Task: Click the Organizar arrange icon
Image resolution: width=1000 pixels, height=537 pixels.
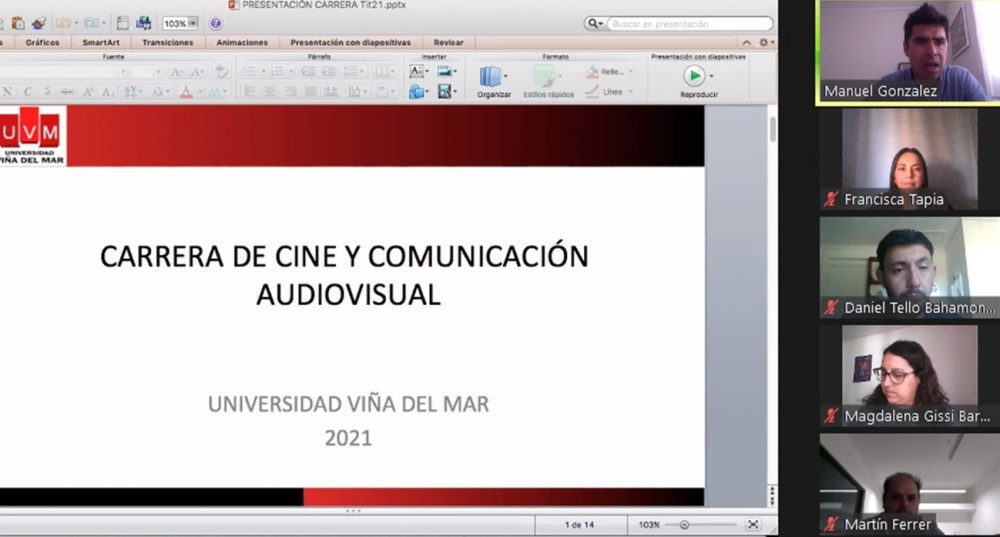Action: 490,77
